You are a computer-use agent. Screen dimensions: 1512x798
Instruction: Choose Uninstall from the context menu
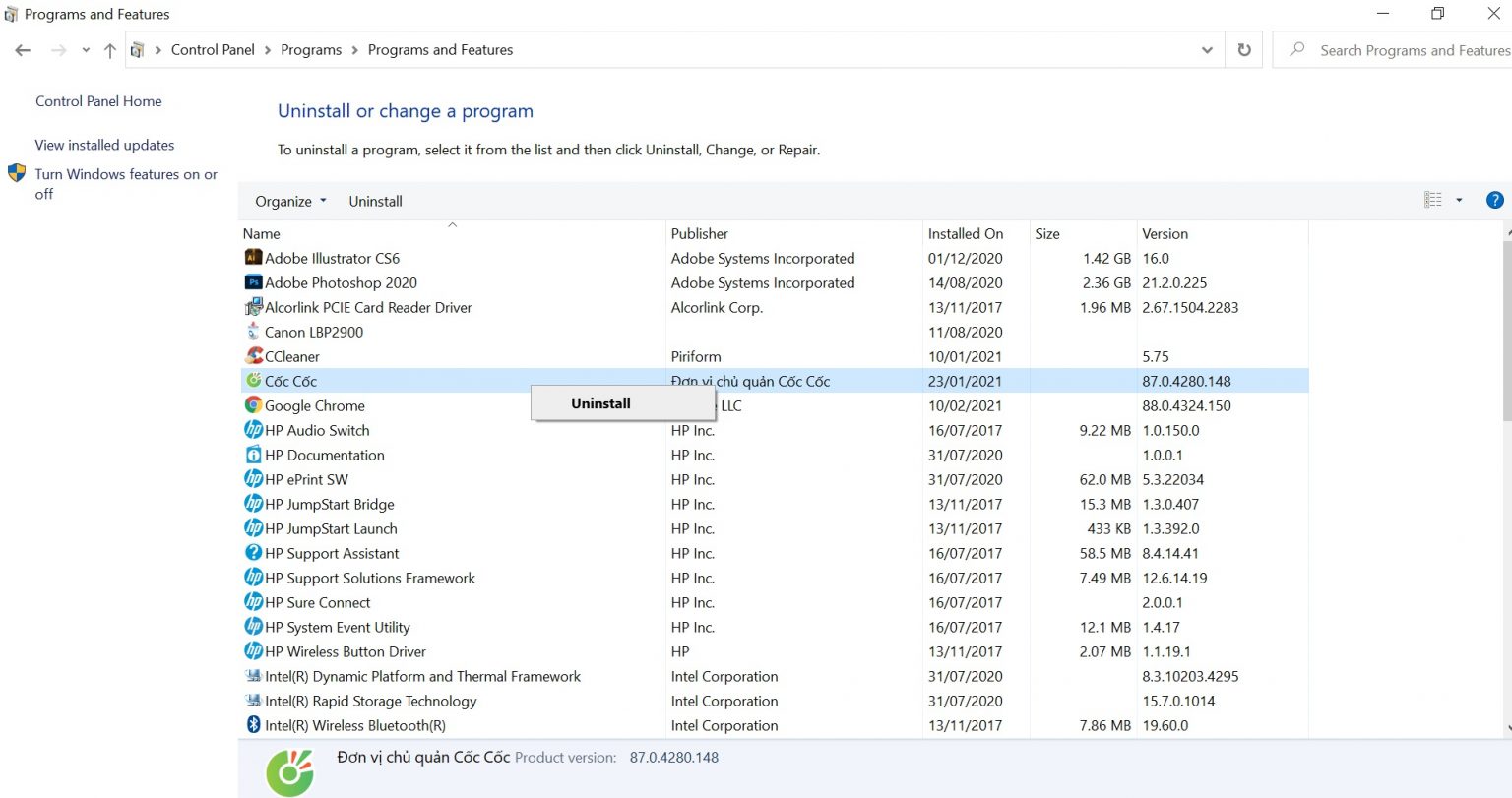point(600,403)
